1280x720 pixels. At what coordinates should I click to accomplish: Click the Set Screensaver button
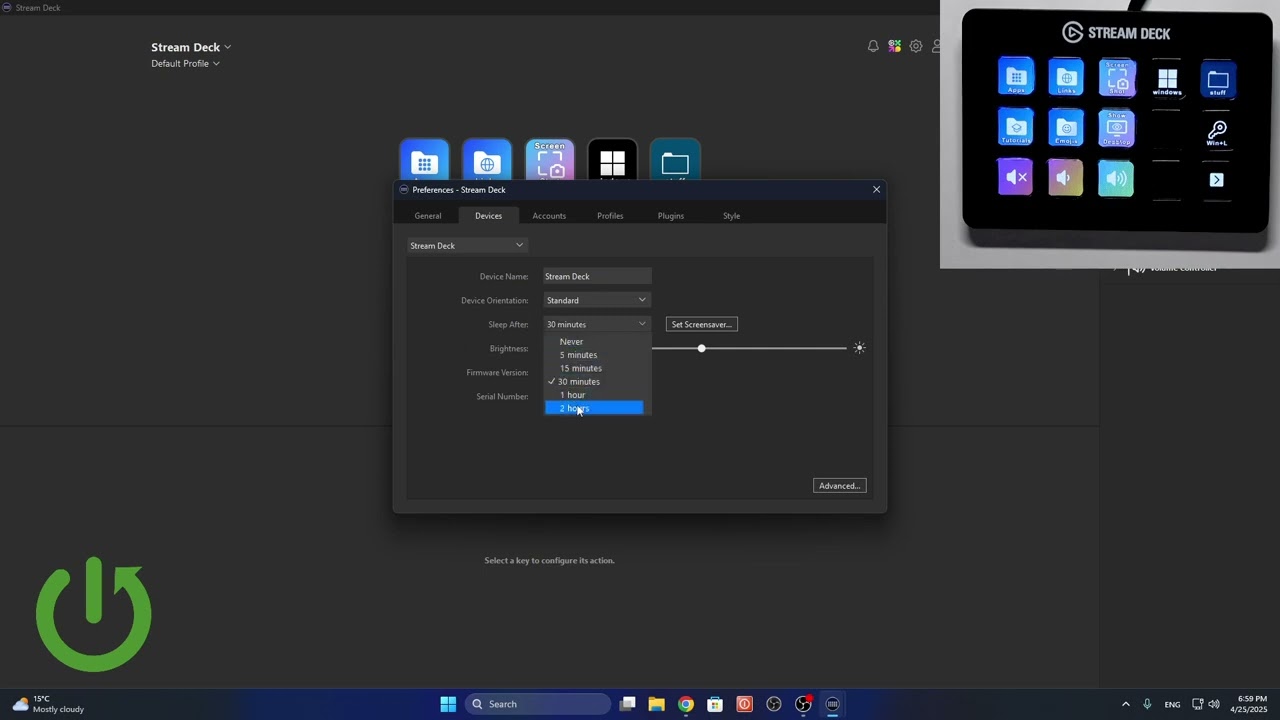(x=701, y=324)
